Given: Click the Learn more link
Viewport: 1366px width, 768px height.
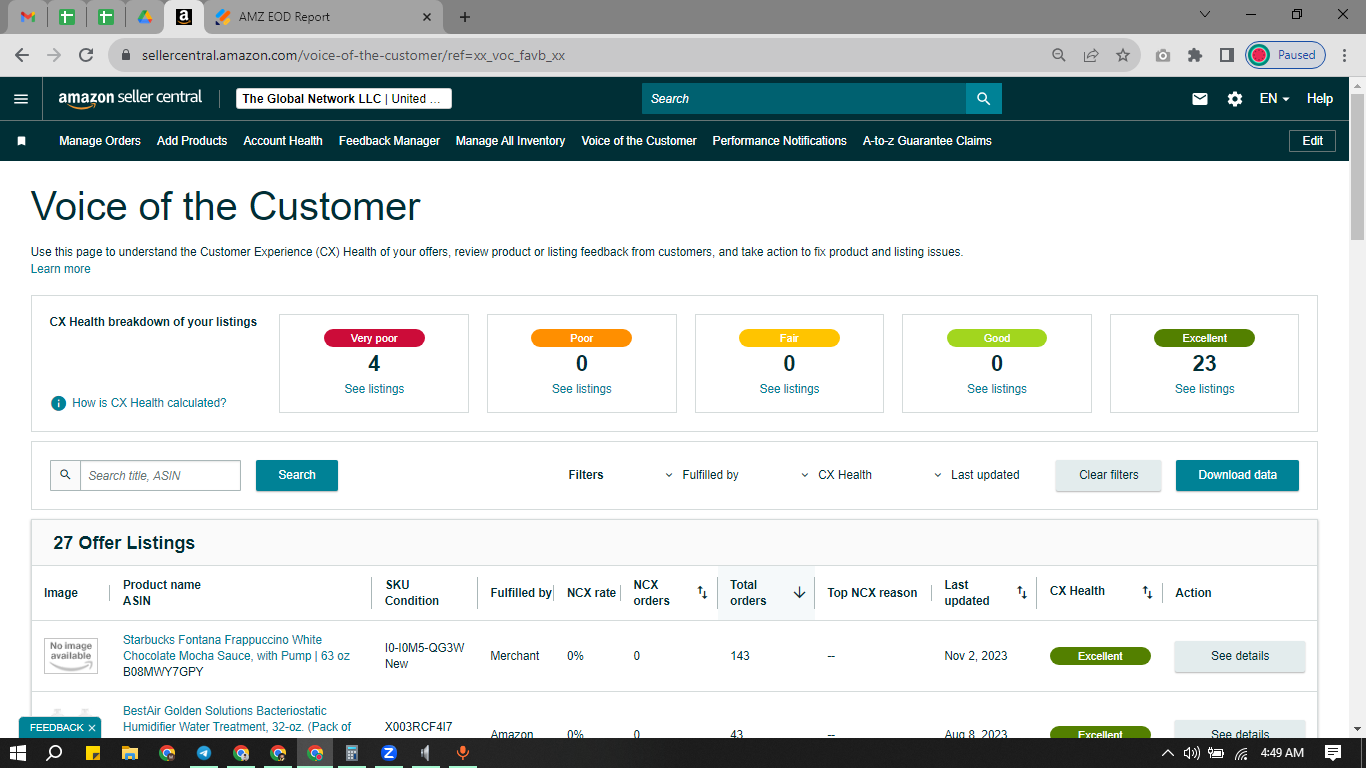Looking at the screenshot, I should (x=61, y=269).
